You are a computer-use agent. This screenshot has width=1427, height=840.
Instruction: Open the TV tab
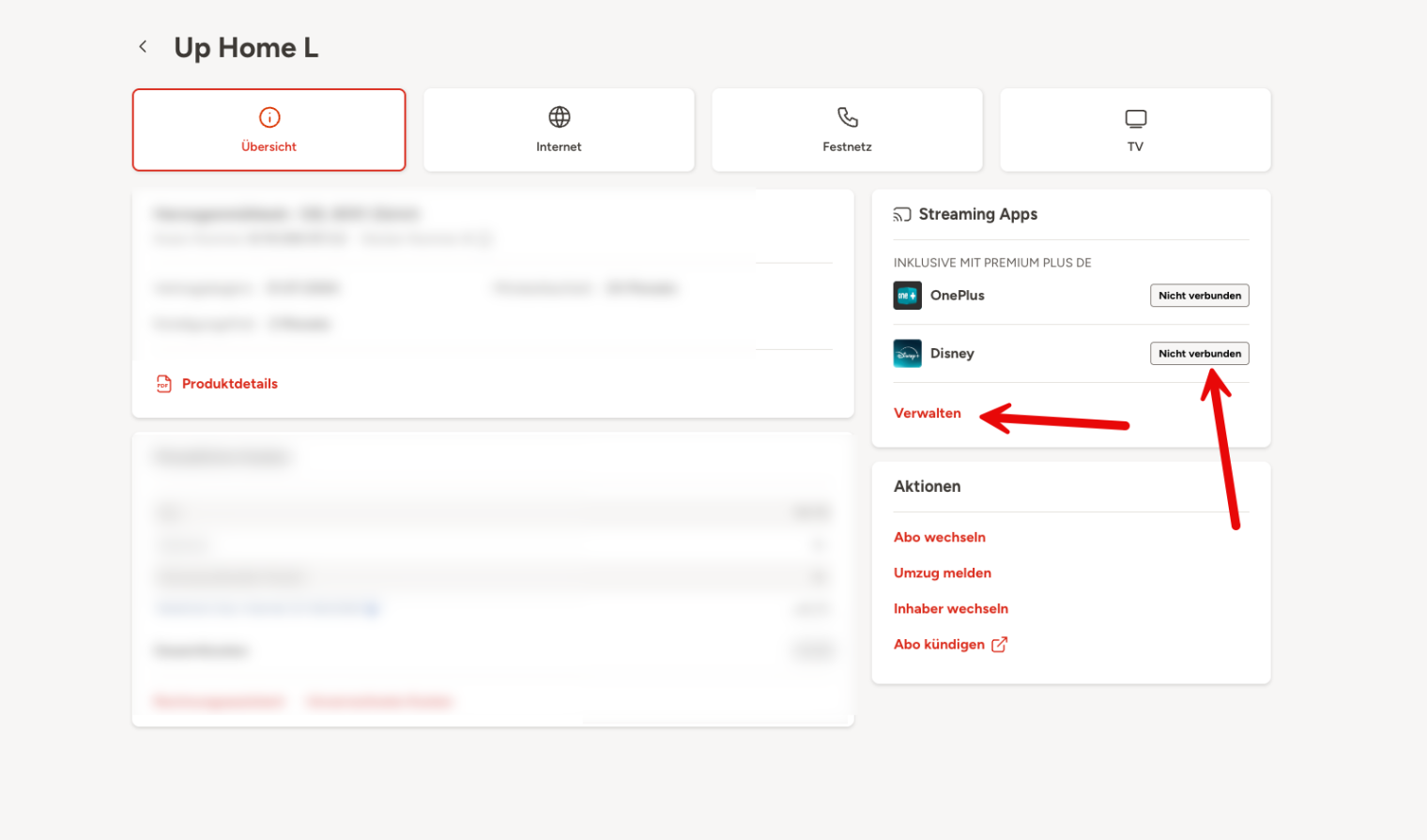[1135, 130]
